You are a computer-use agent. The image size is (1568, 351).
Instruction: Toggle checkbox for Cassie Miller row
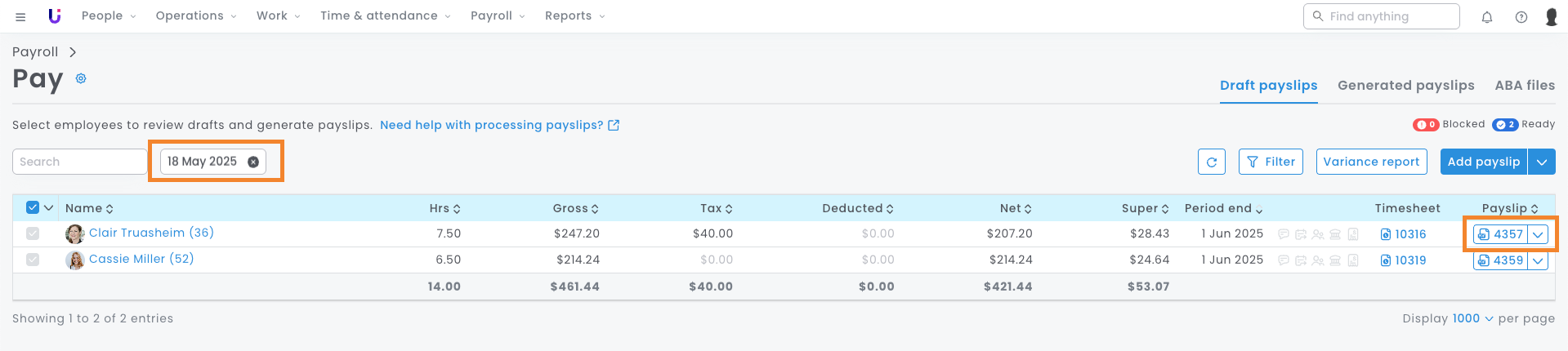33,260
